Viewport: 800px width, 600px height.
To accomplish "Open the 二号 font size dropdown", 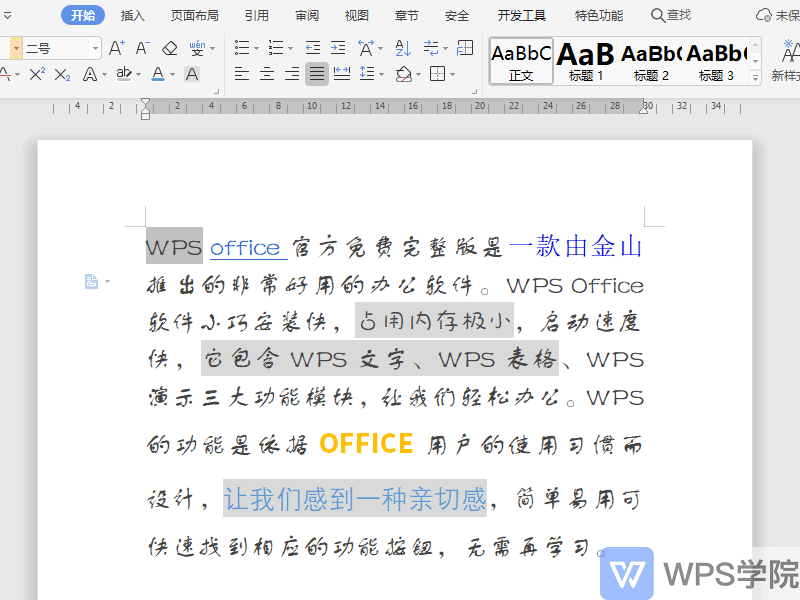I will (x=95, y=49).
